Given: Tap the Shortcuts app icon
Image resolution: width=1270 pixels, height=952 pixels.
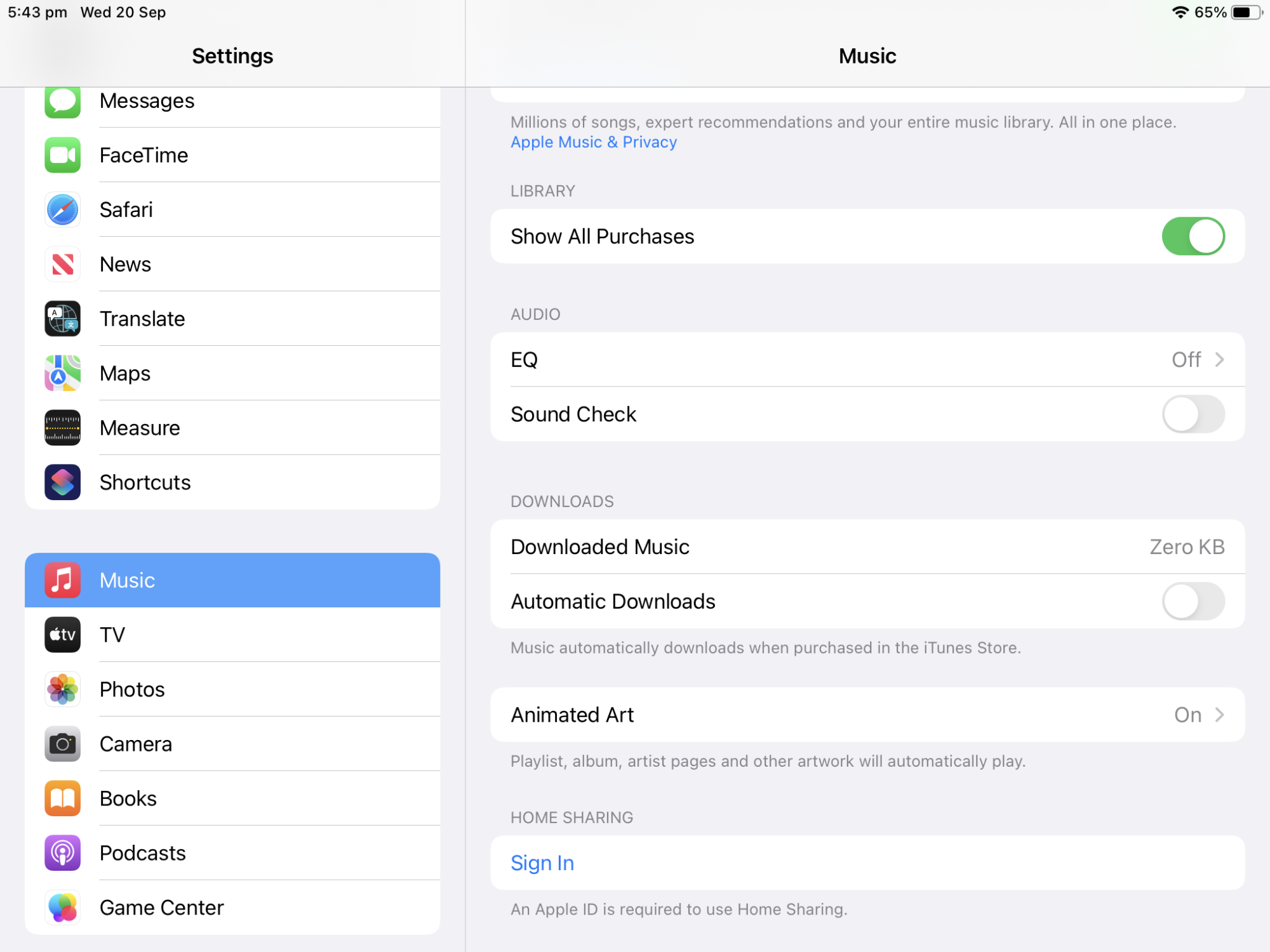Looking at the screenshot, I should pyautogui.click(x=62, y=482).
